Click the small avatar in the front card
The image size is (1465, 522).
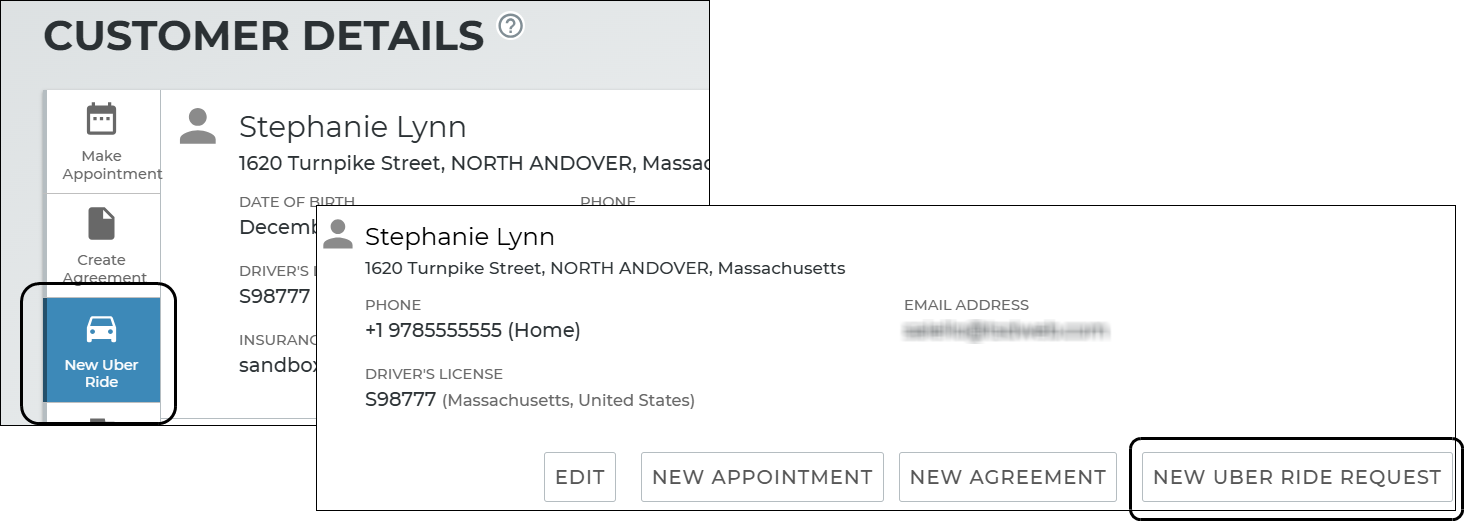[x=338, y=236]
